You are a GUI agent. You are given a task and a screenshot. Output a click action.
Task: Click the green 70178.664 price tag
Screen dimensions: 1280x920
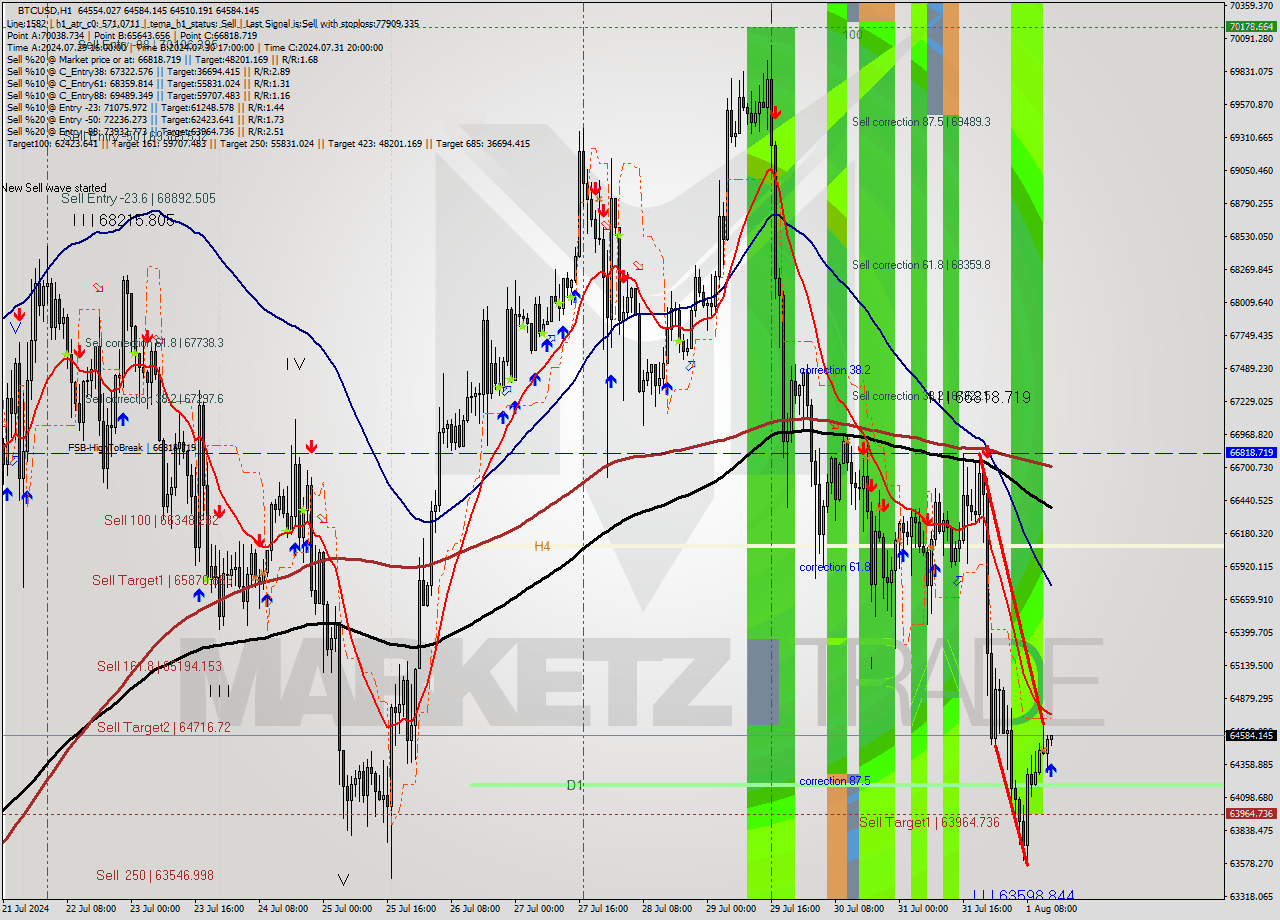pos(1250,26)
